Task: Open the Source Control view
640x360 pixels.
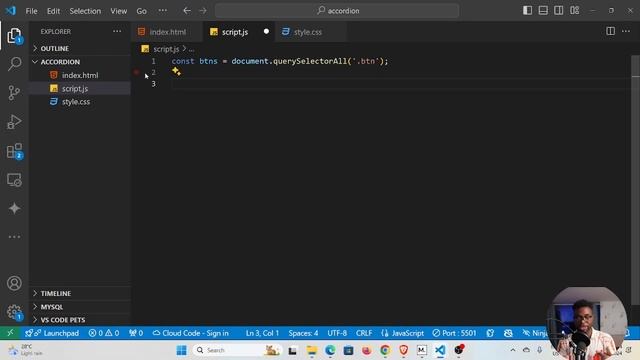Action: [x=14, y=93]
